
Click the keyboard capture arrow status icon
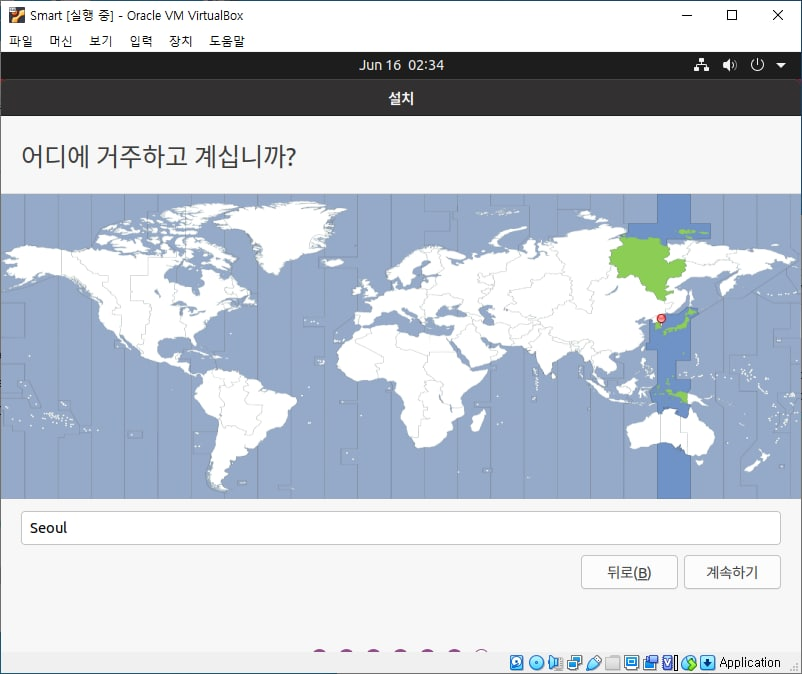coord(707,663)
